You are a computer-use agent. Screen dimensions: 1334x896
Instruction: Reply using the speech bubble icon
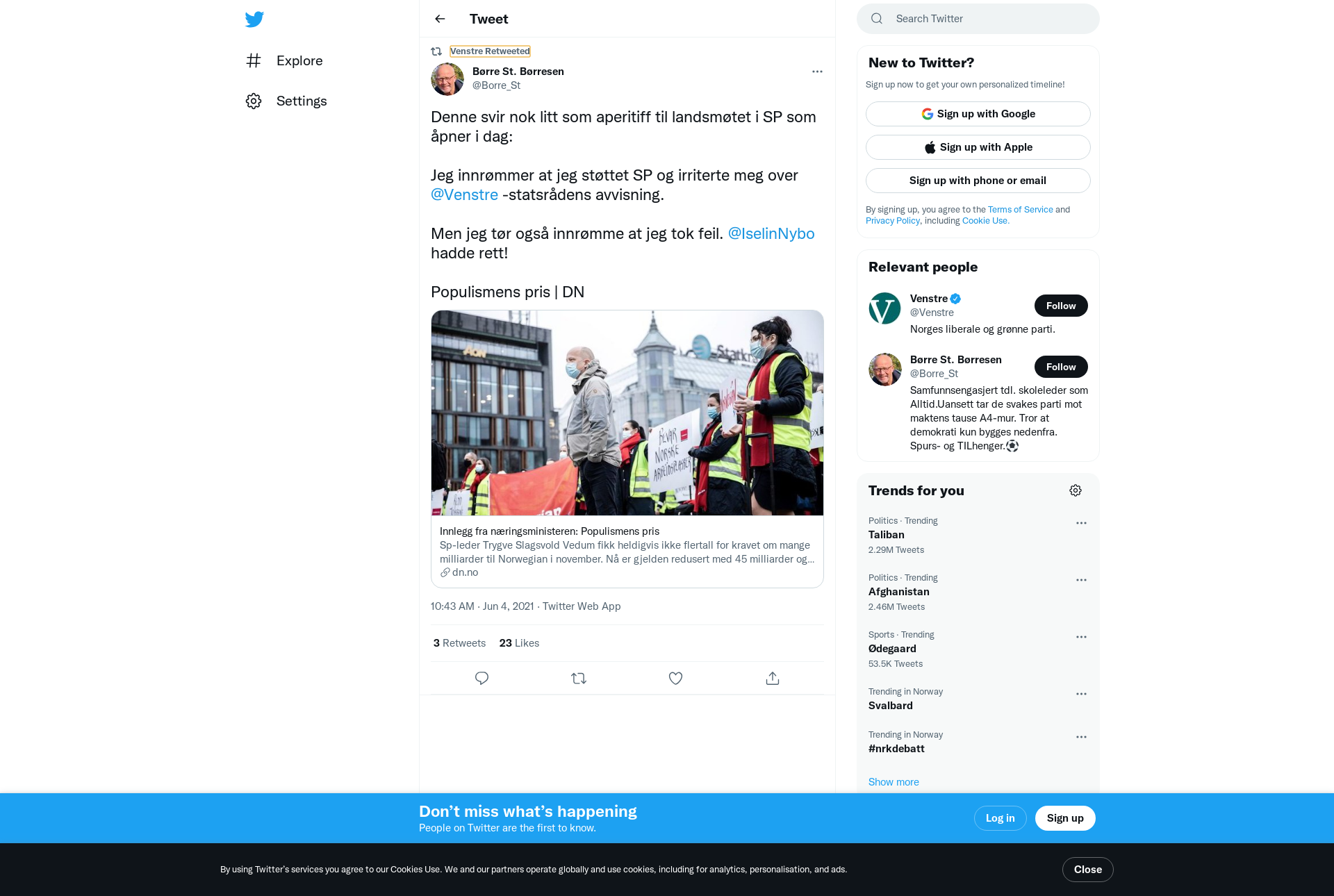point(481,678)
